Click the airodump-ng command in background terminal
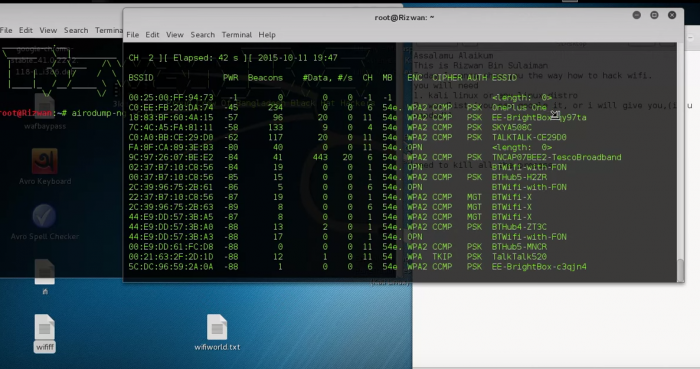 98,113
